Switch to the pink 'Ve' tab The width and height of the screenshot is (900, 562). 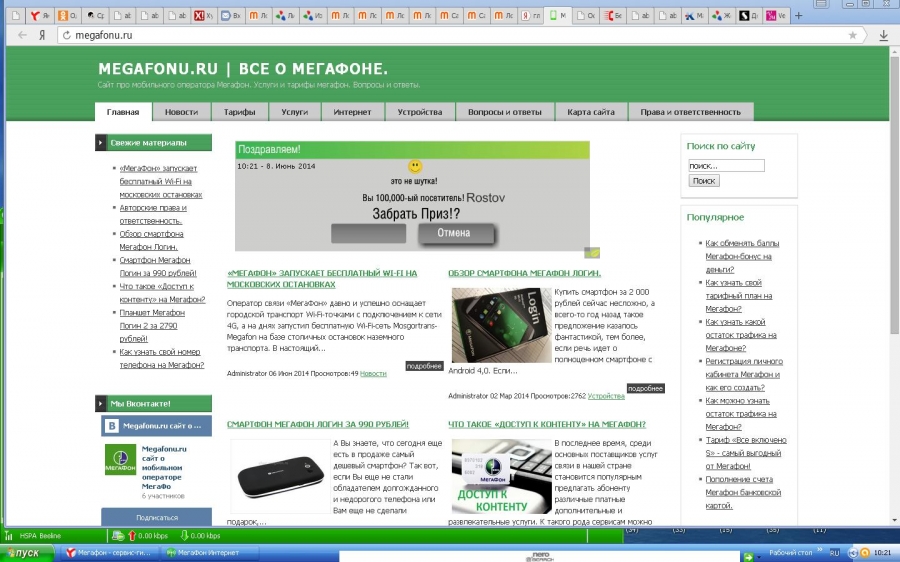pyautogui.click(x=775, y=15)
